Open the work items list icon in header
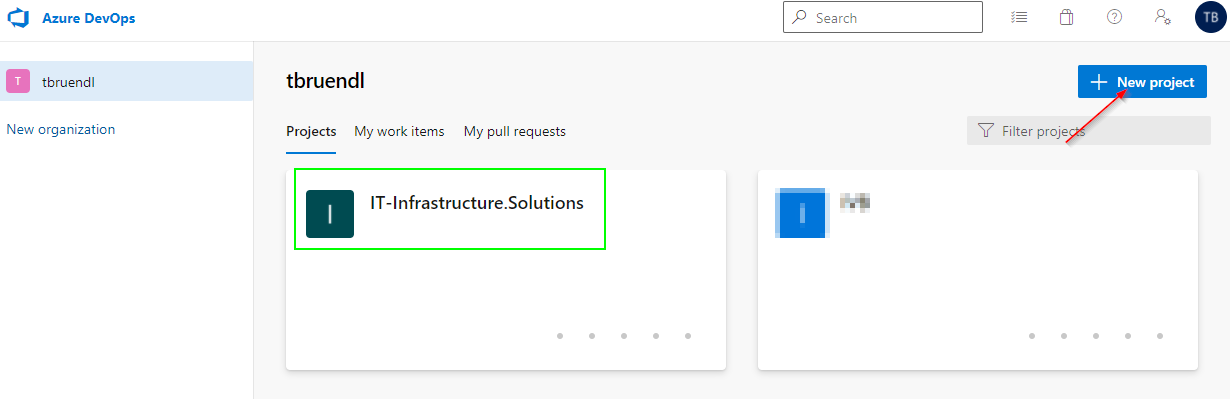 (1019, 17)
